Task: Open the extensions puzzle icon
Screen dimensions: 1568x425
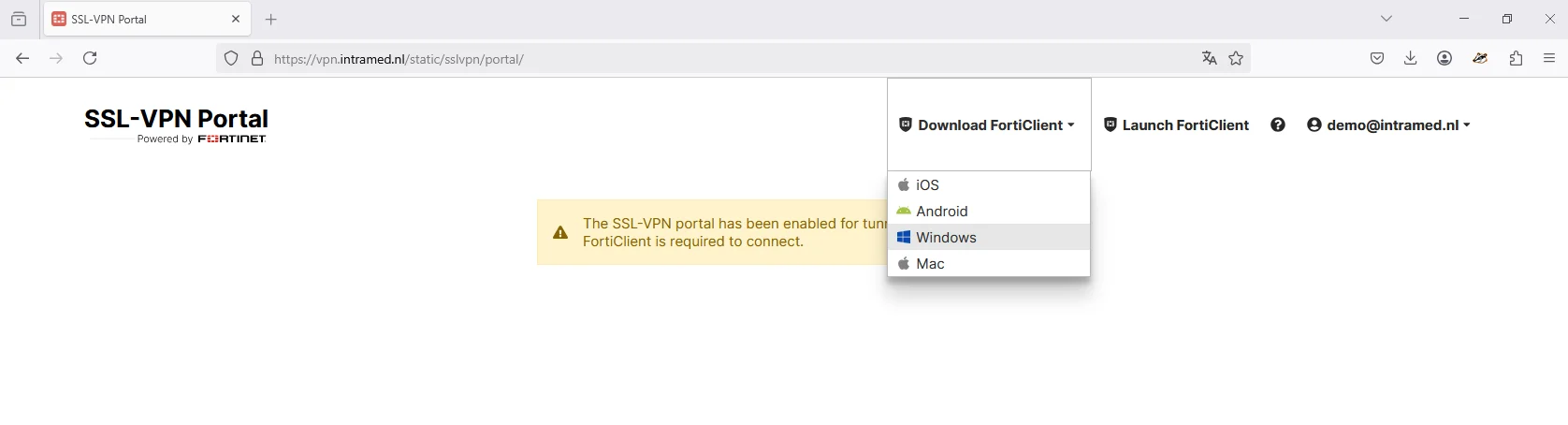Action: (1516, 58)
